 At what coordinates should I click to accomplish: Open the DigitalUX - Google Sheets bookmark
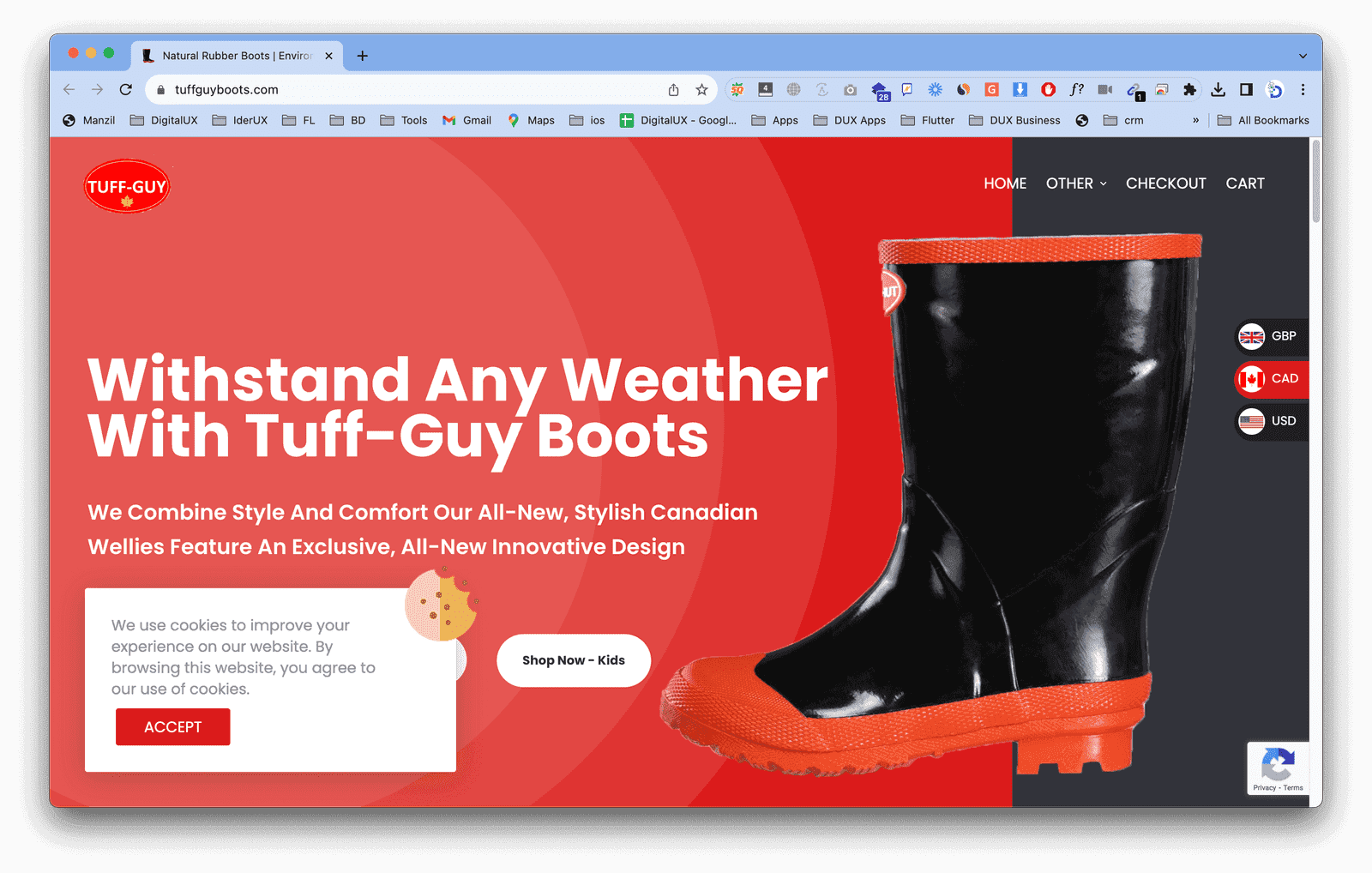pos(678,120)
